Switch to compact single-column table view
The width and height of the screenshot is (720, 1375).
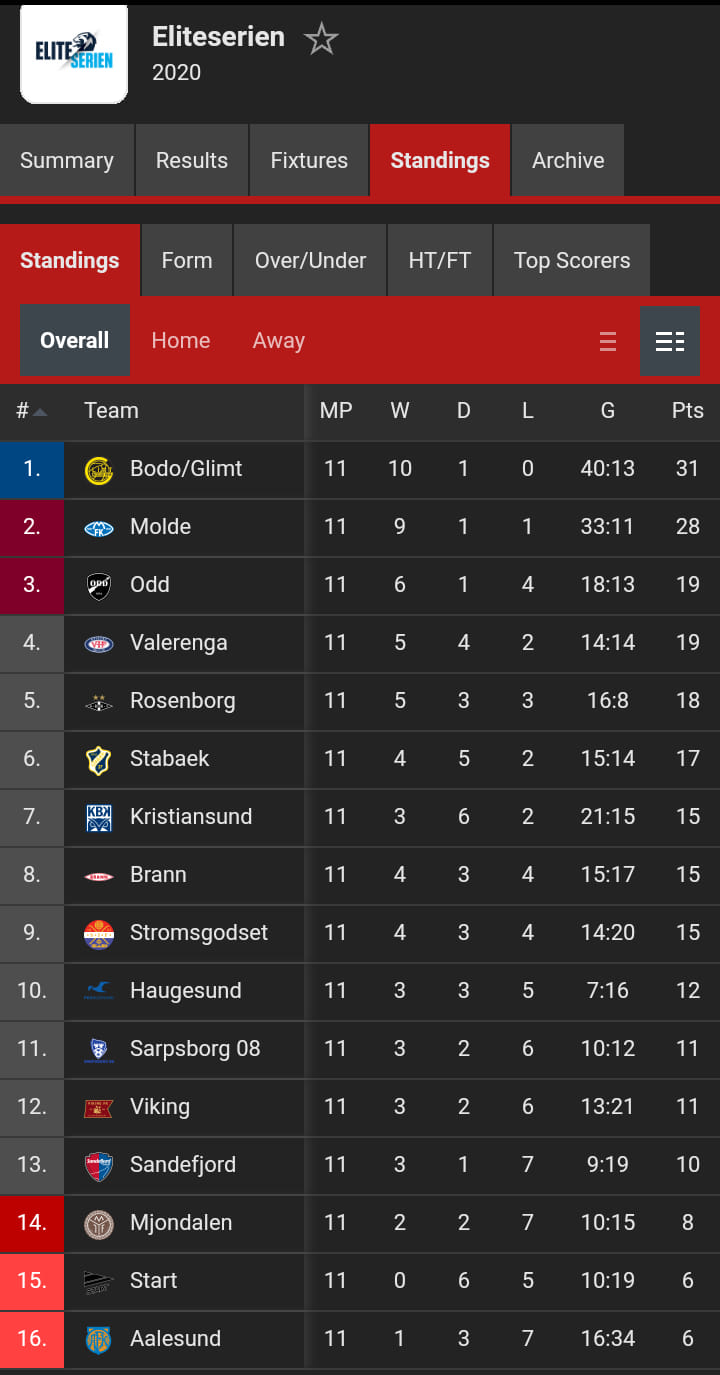point(608,341)
